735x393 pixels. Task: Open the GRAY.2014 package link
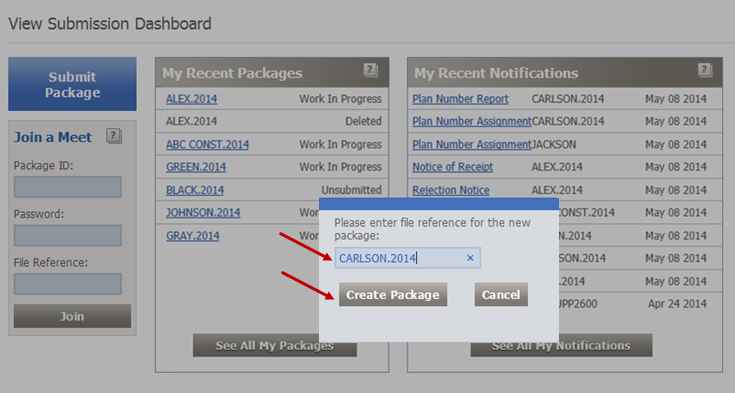(192, 236)
